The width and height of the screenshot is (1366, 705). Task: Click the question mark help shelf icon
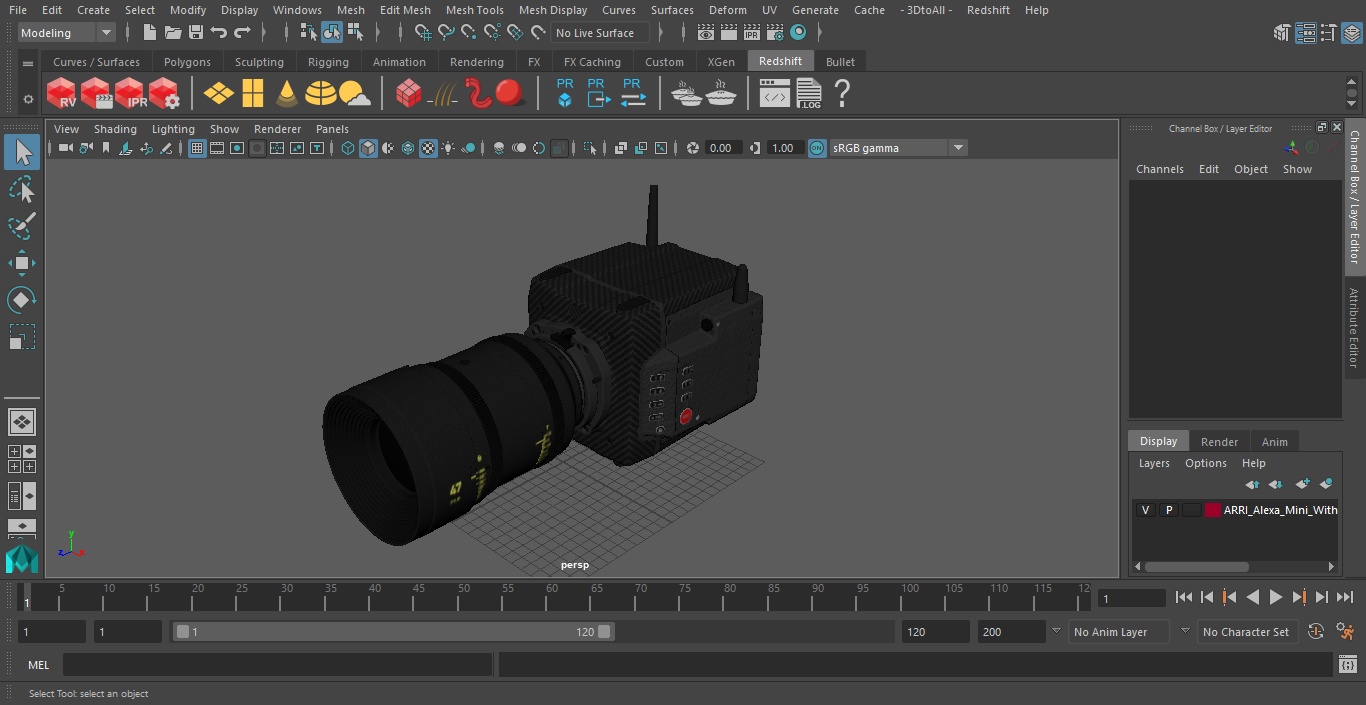[x=842, y=94]
